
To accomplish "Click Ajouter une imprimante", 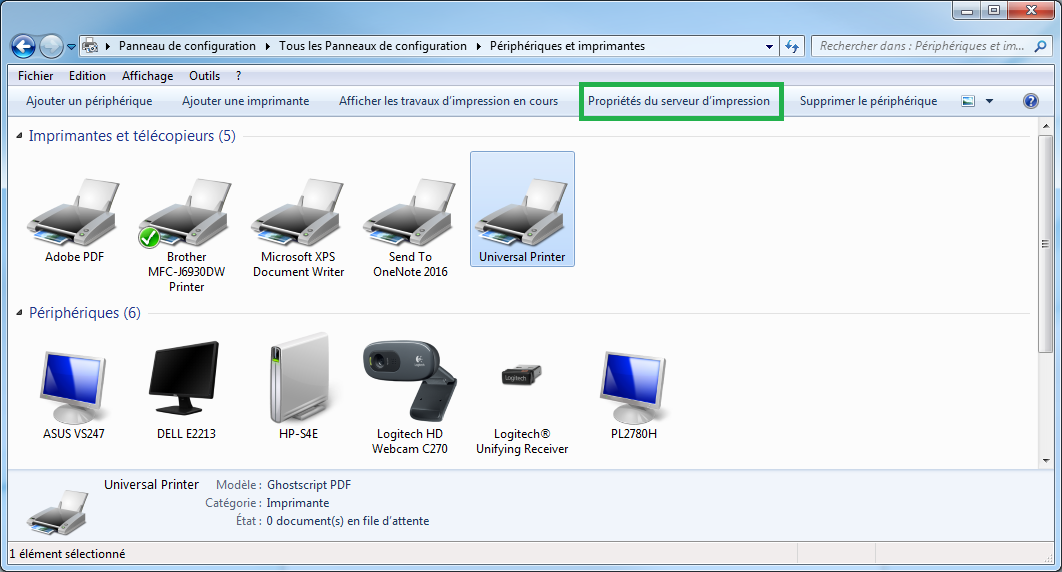I will pyautogui.click(x=246, y=101).
